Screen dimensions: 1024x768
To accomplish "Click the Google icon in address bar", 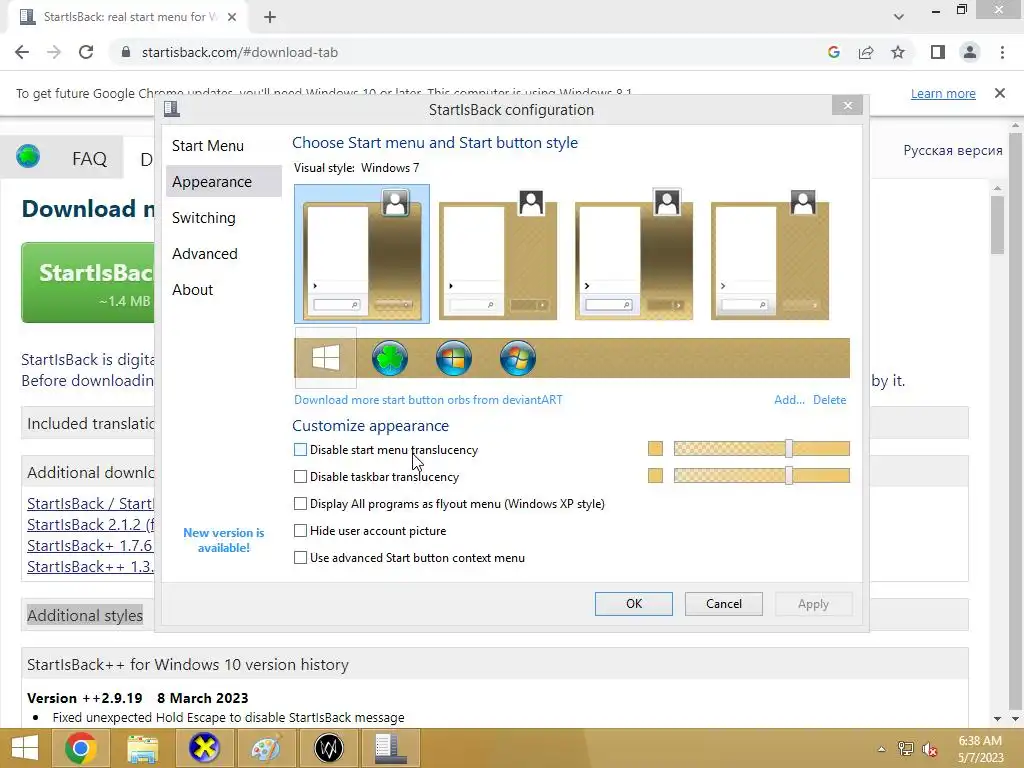I will point(833,52).
